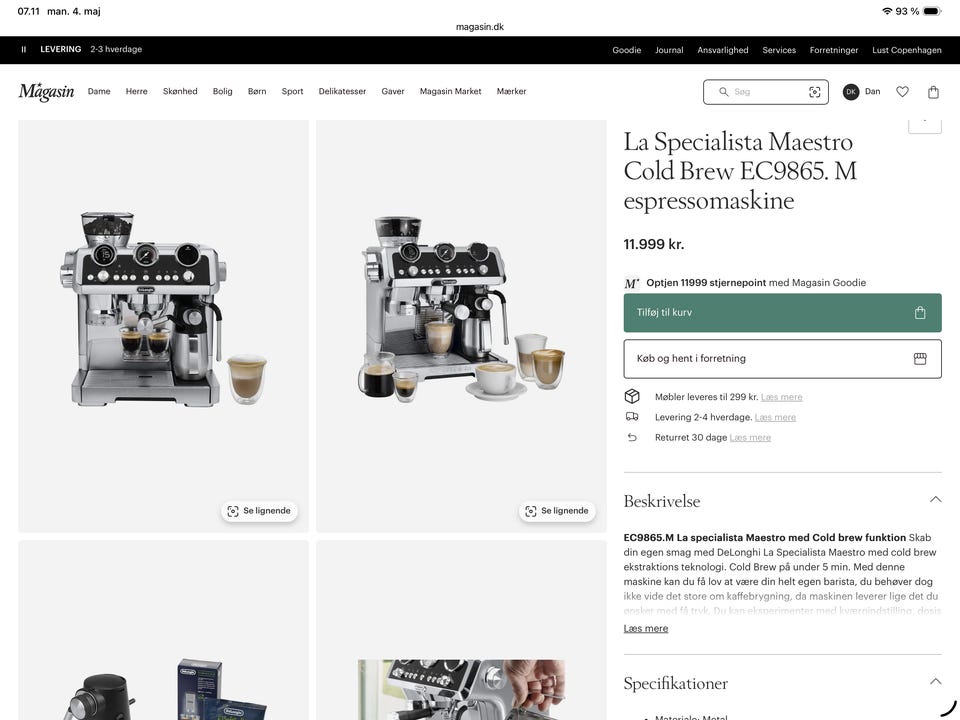Open Læs mere for Møbler leveres
This screenshot has width=960, height=720.
(781, 397)
